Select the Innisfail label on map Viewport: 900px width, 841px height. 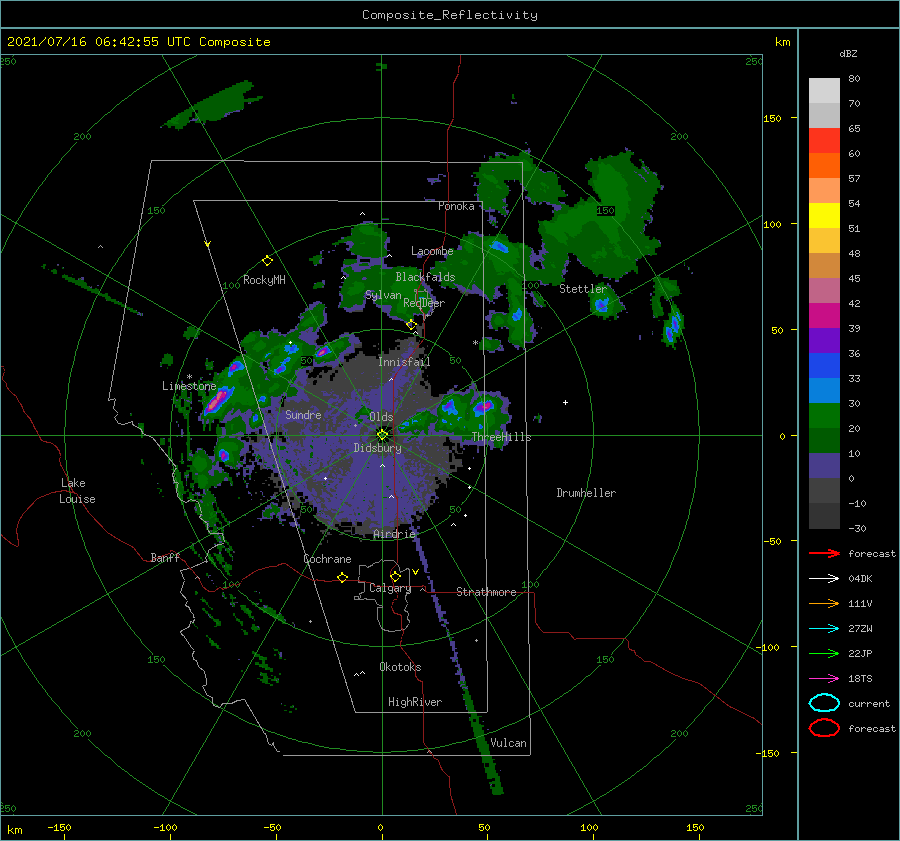click(x=404, y=362)
